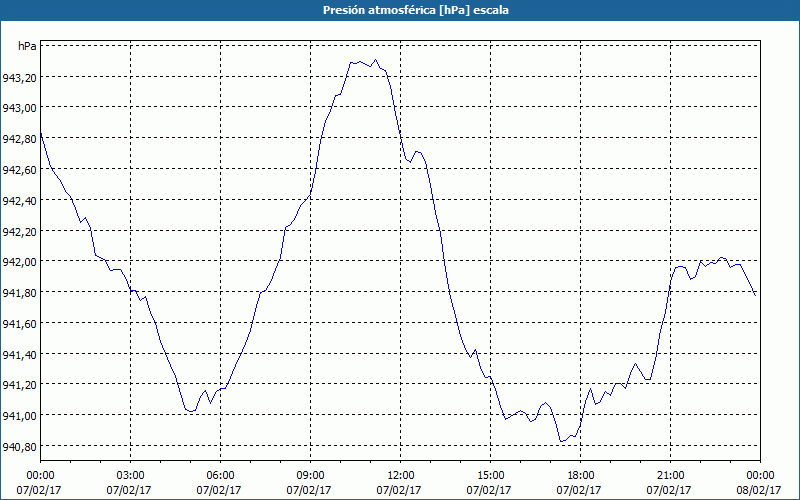Select the 942,40 axis value
The width and height of the screenshot is (800, 500).
(x=19, y=201)
